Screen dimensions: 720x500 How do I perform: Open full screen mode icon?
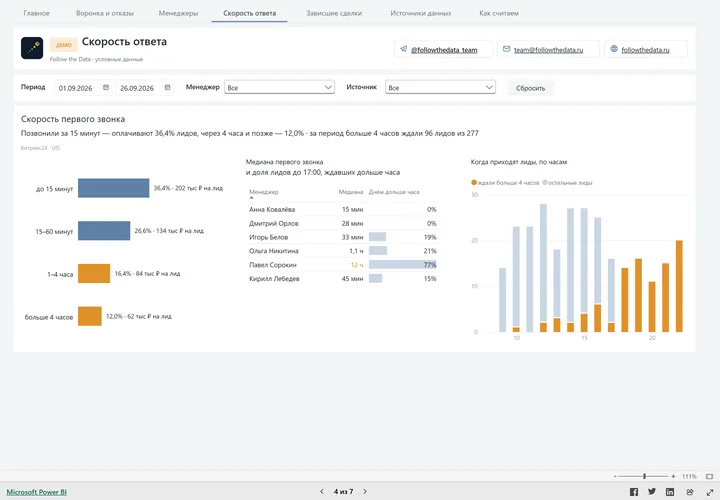tap(709, 492)
